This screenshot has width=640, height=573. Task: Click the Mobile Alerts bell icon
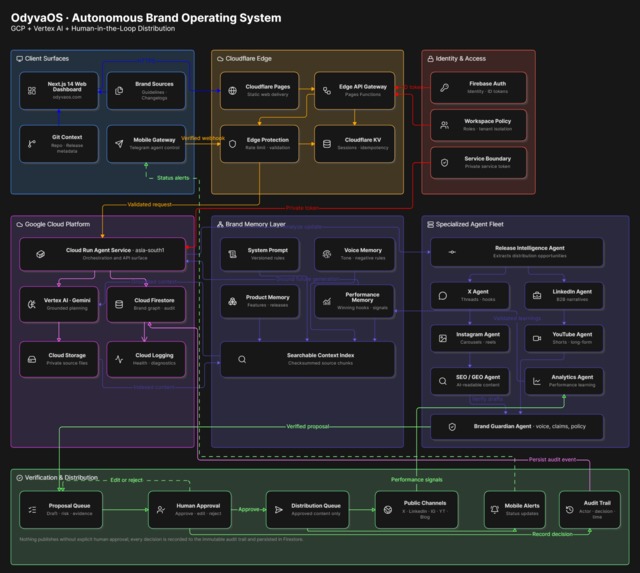(x=495, y=509)
